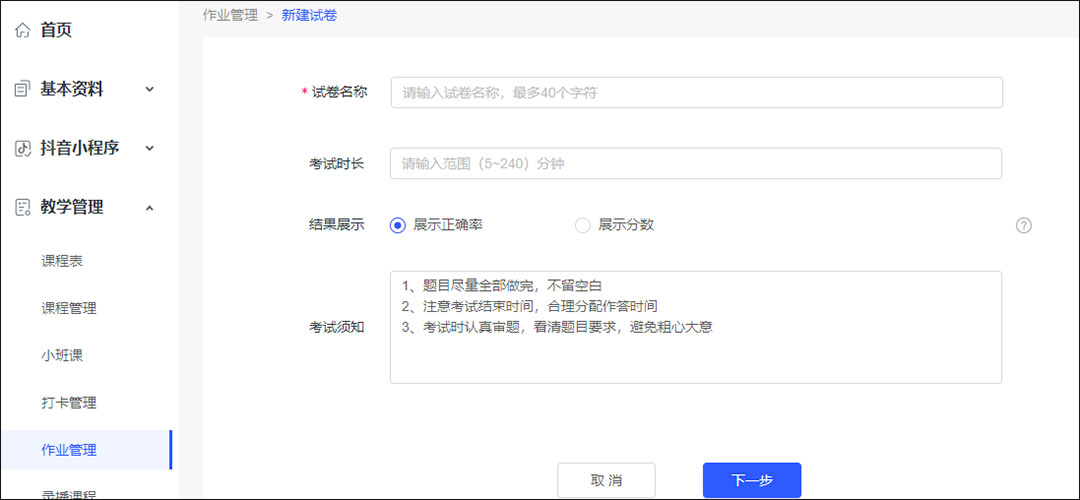The width and height of the screenshot is (1080, 500).
Task: Click the question mark help icon
Action: tap(1024, 226)
